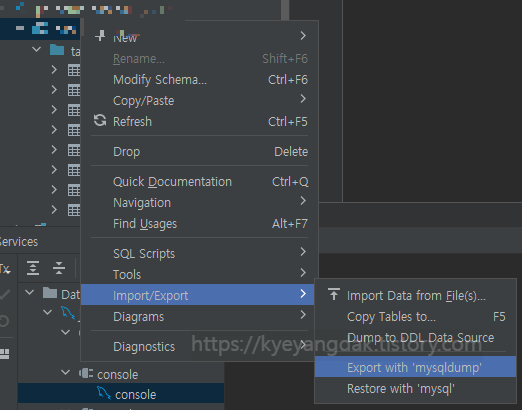Choose Import Data from File(s)...

point(415,295)
